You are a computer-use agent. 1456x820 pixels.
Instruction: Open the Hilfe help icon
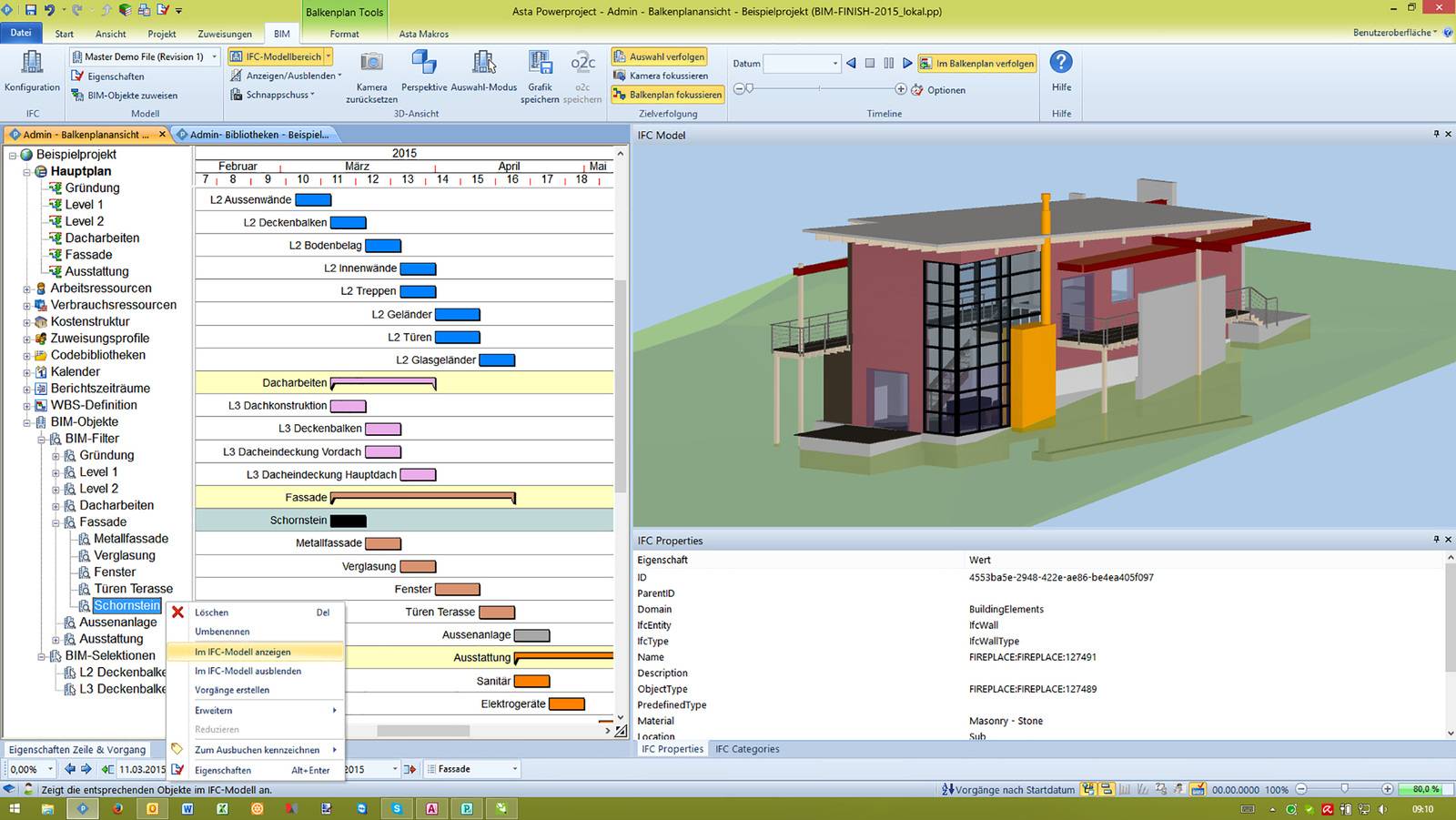[1060, 64]
